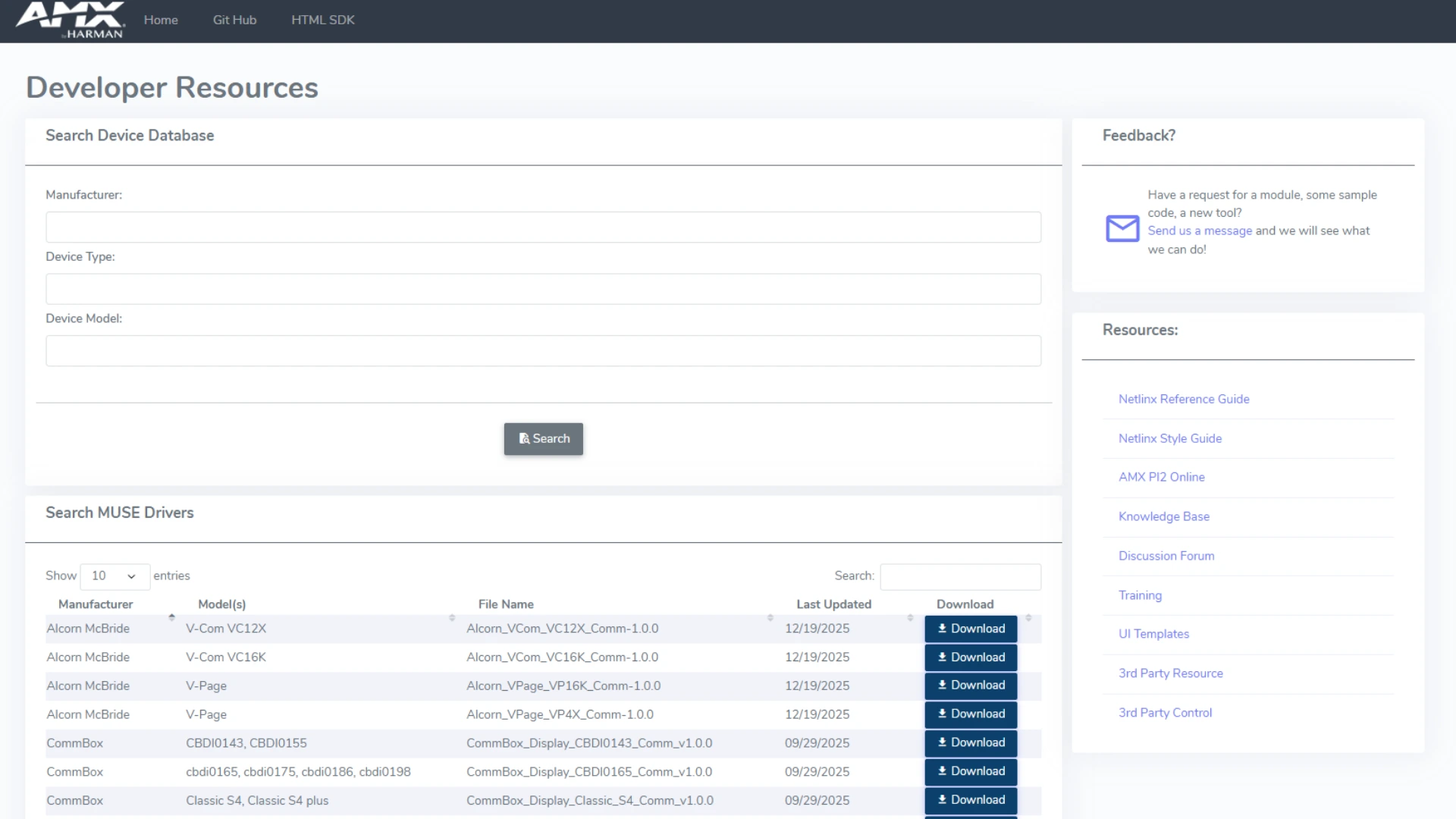The image size is (1456, 819).
Task: Click the envelope feedback icon
Action: [x=1122, y=228]
